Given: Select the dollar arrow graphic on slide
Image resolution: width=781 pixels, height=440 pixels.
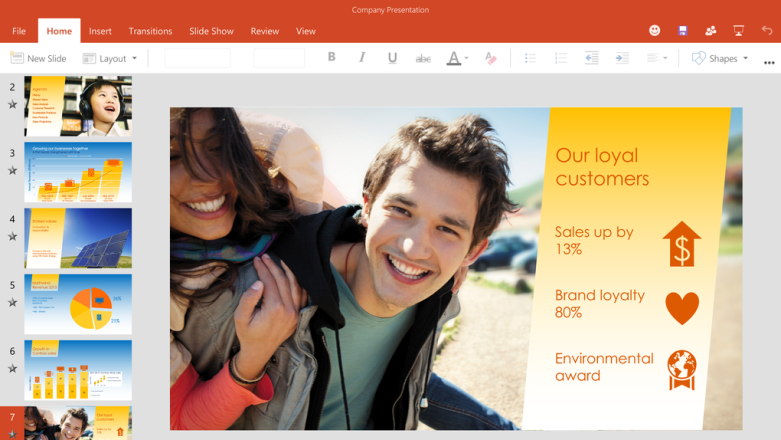Looking at the screenshot, I should [x=682, y=244].
